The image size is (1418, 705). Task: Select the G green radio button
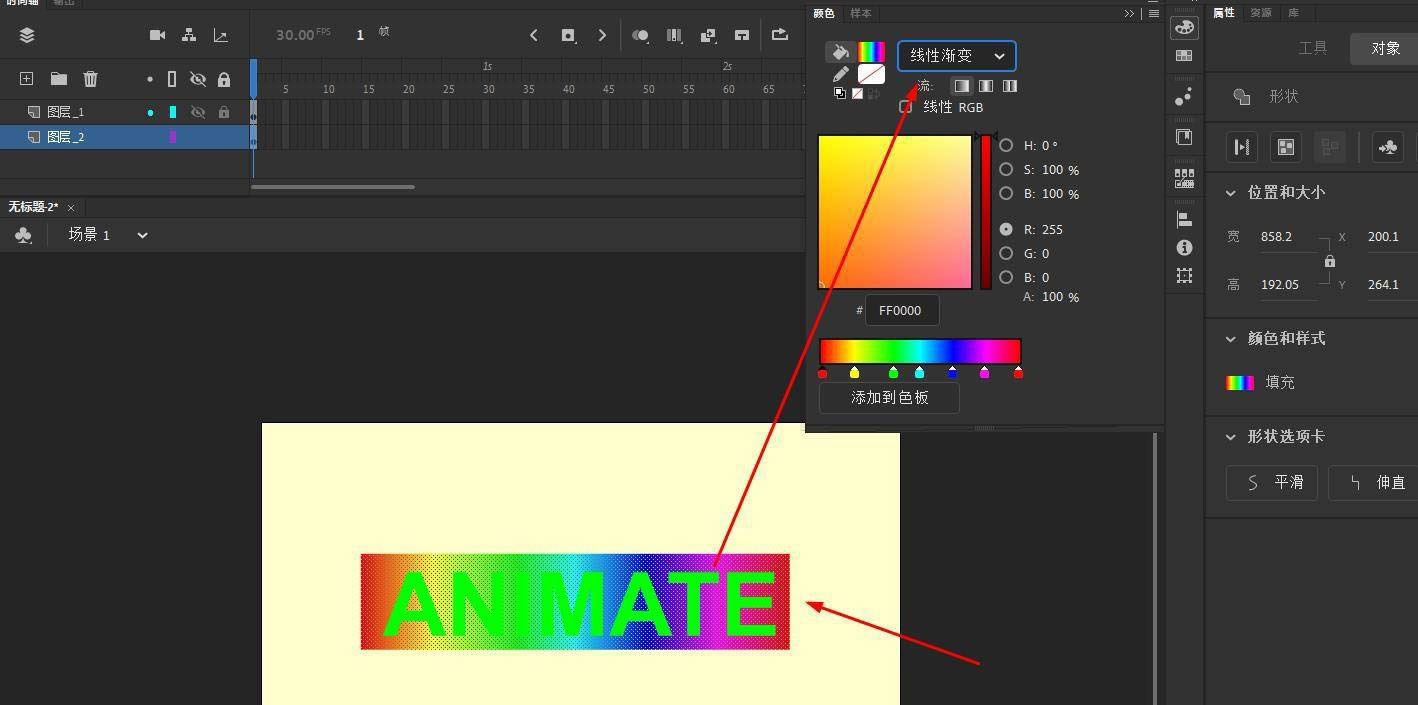click(1006, 253)
